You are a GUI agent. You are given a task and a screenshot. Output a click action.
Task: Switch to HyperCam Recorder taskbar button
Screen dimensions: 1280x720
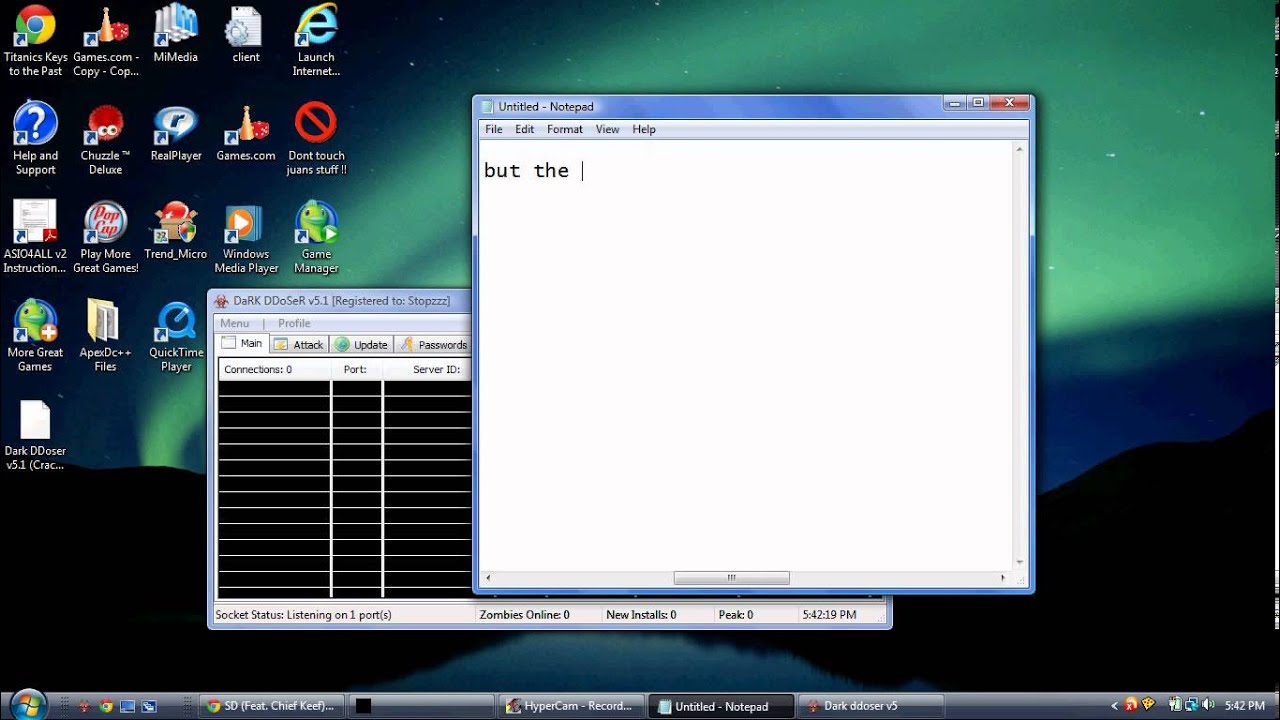[x=570, y=706]
